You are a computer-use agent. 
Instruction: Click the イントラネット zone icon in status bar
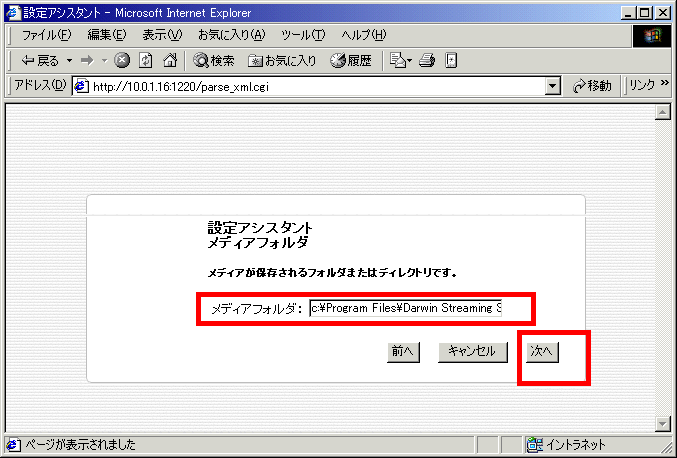point(535,444)
